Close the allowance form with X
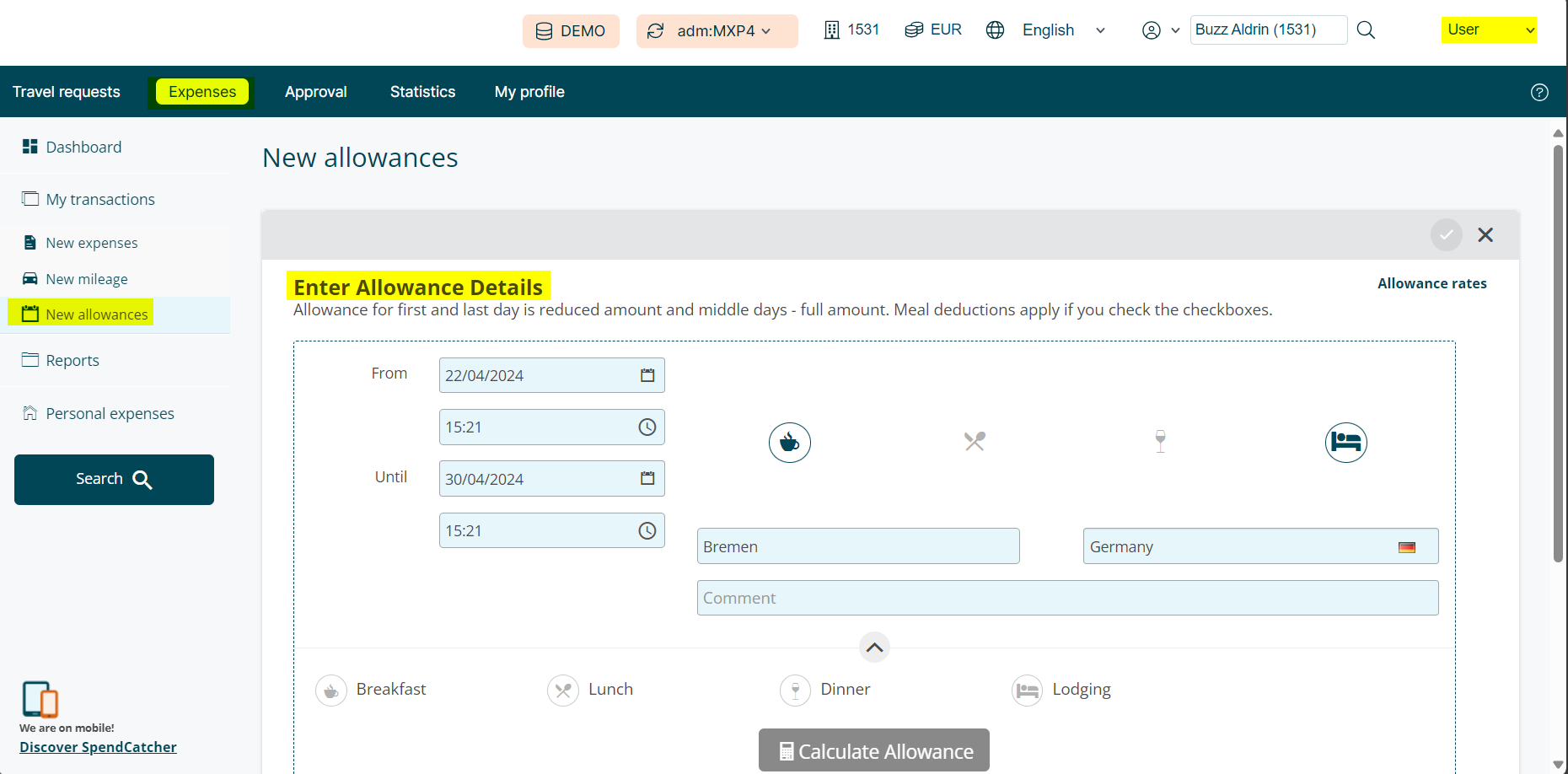The image size is (1568, 774). [x=1485, y=235]
